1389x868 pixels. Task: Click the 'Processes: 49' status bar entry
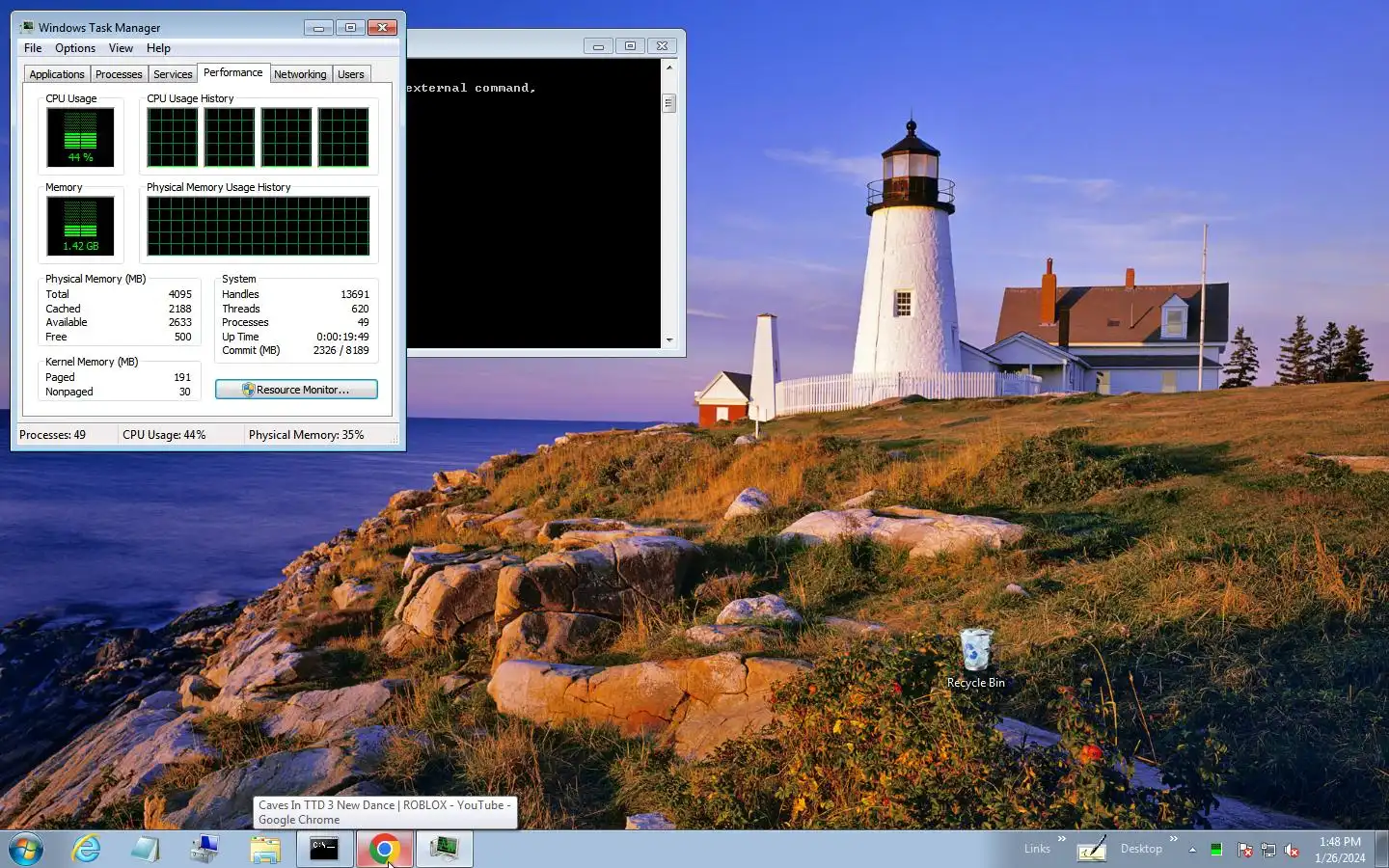[x=52, y=435]
